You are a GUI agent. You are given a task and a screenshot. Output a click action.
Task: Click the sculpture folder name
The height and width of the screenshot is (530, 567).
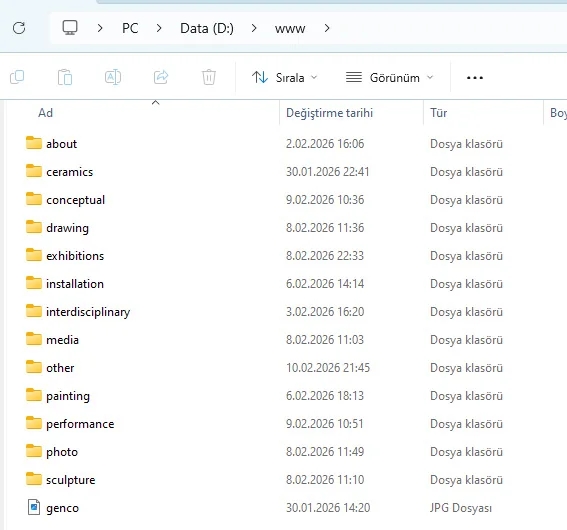point(71,480)
